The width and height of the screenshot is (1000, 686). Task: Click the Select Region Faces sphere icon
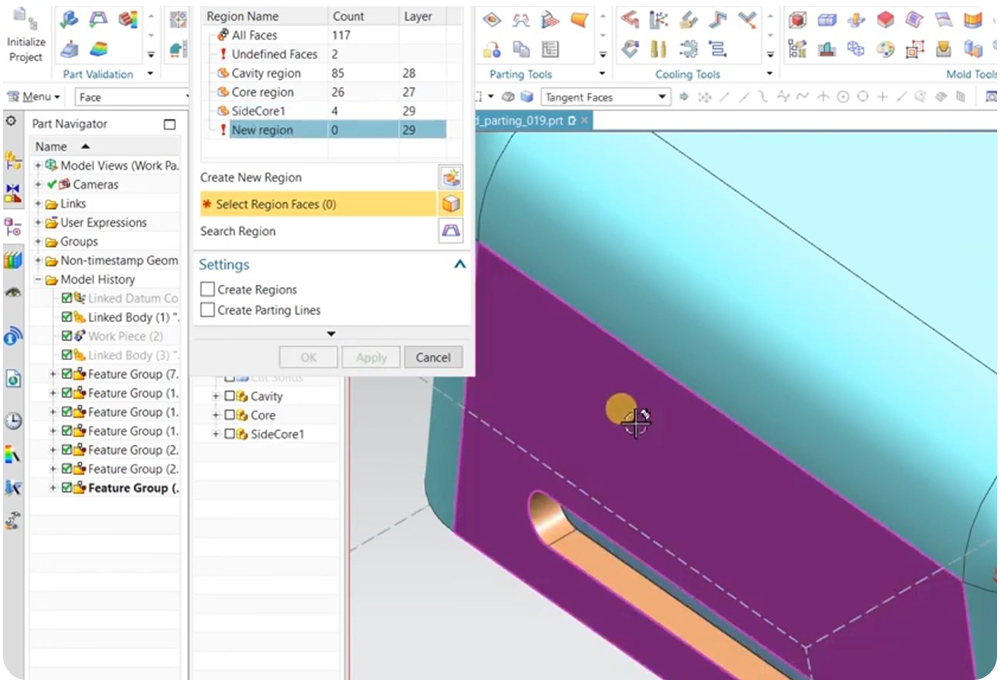[x=452, y=204]
